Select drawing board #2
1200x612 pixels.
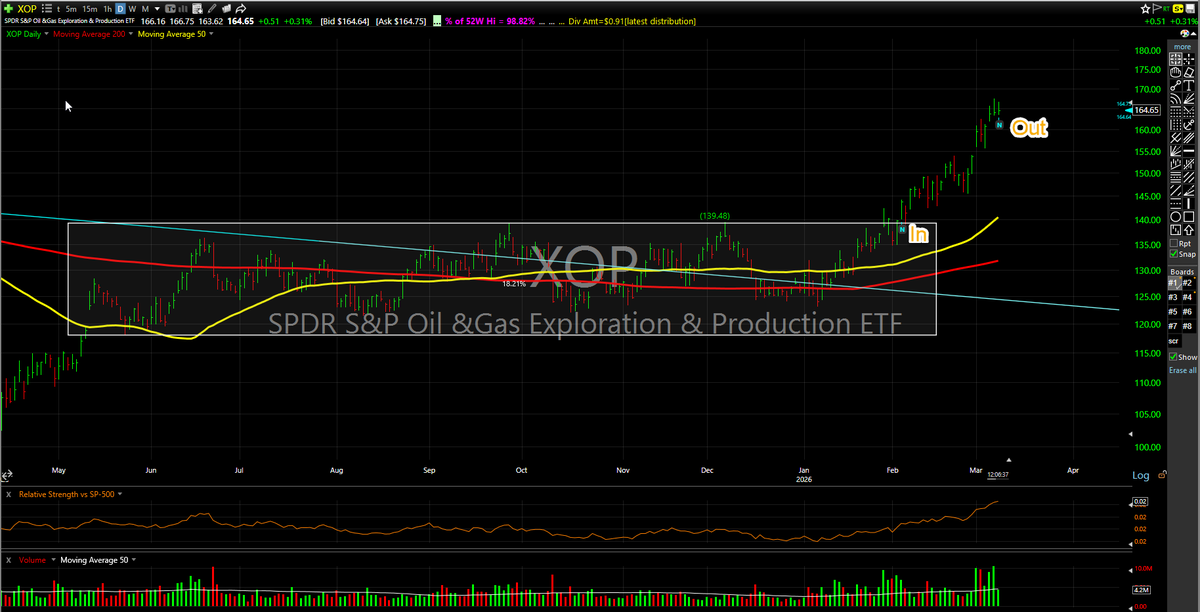1188,282
